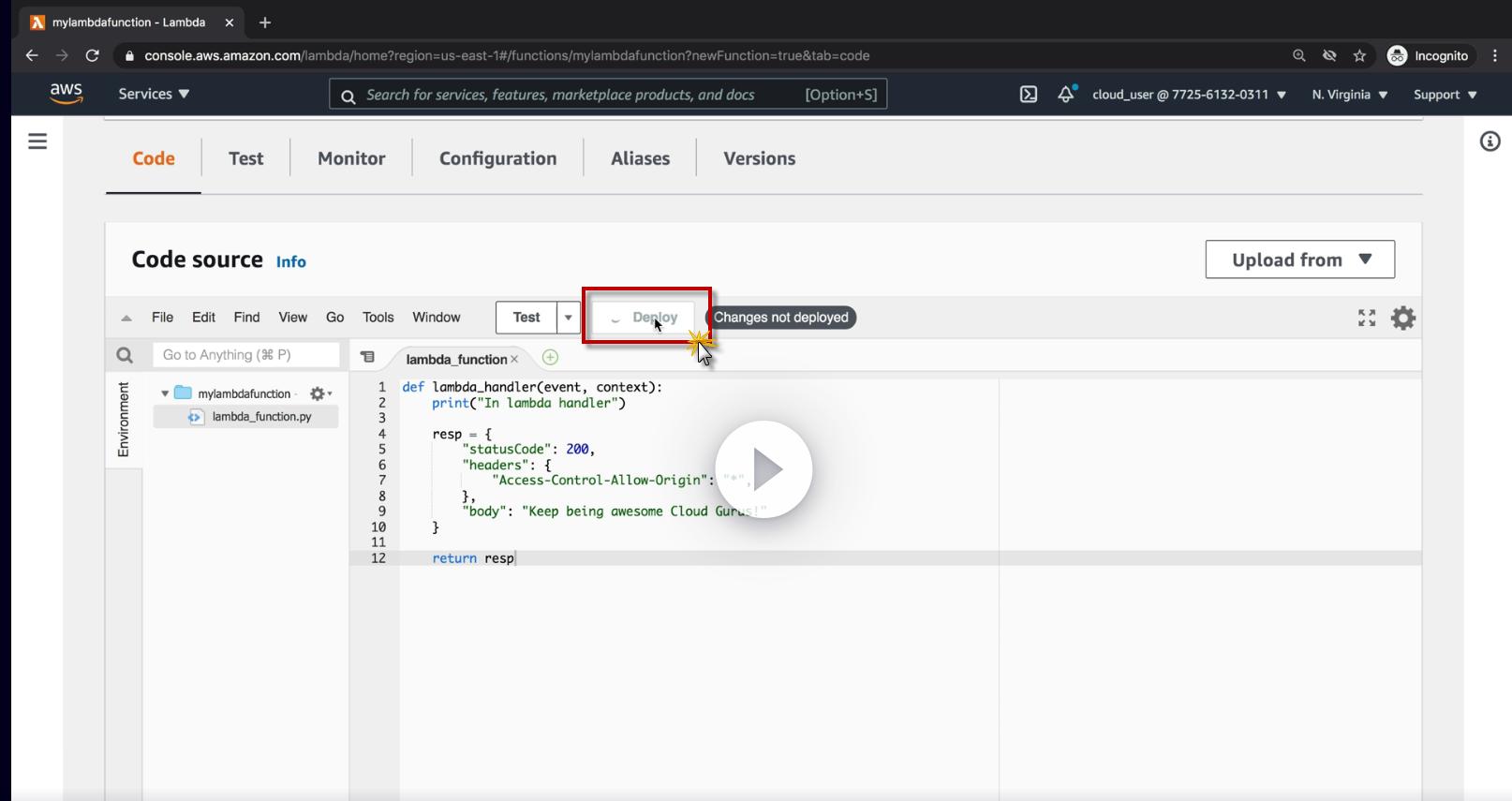Open the hamburger side navigation menu

tap(37, 141)
